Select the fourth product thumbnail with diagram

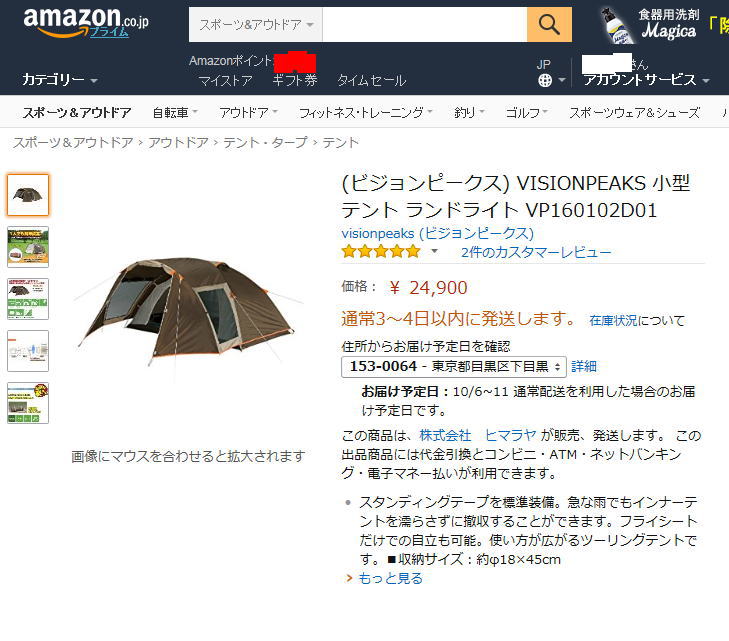tap(28, 351)
